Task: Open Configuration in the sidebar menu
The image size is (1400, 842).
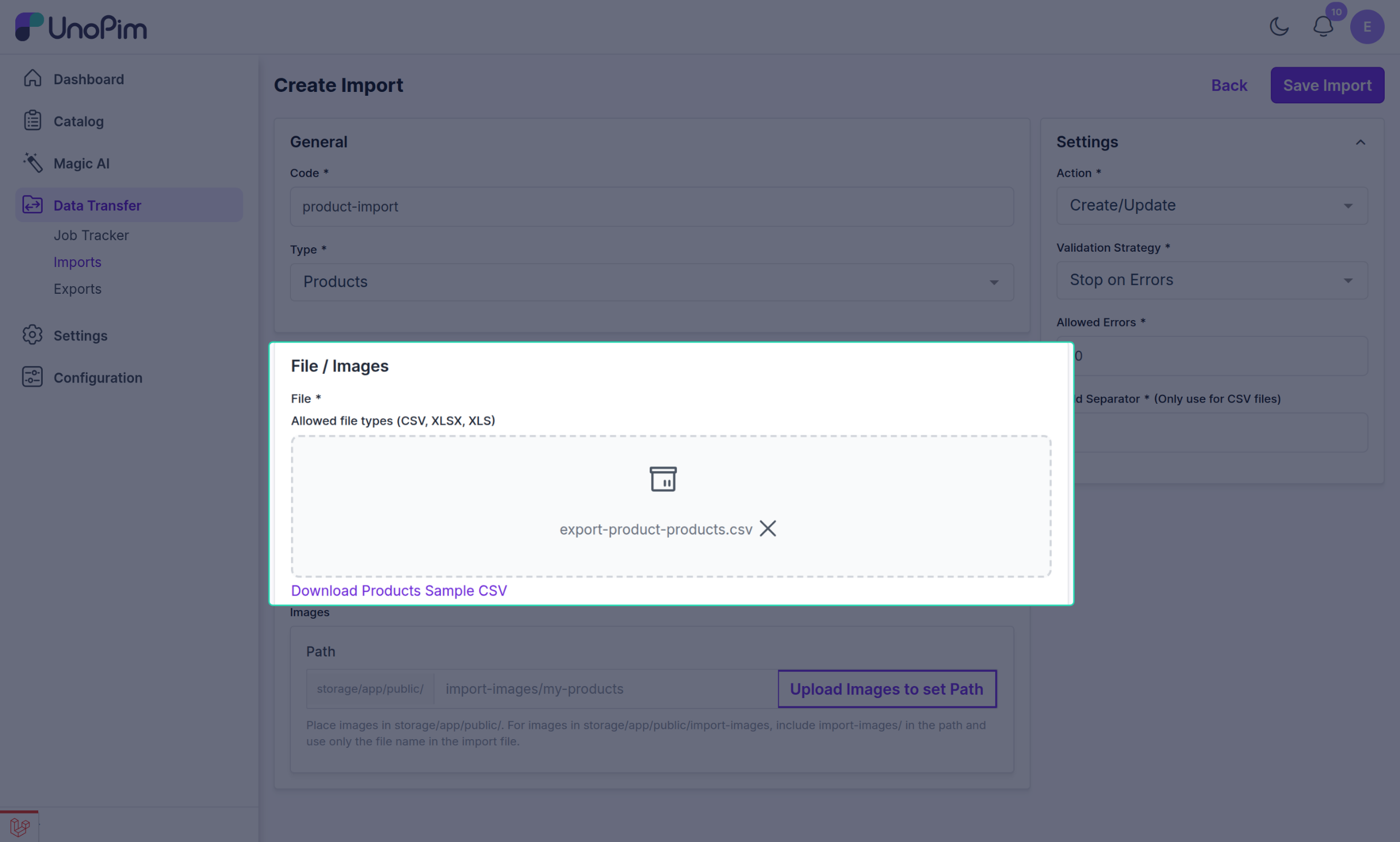Action: click(x=97, y=378)
